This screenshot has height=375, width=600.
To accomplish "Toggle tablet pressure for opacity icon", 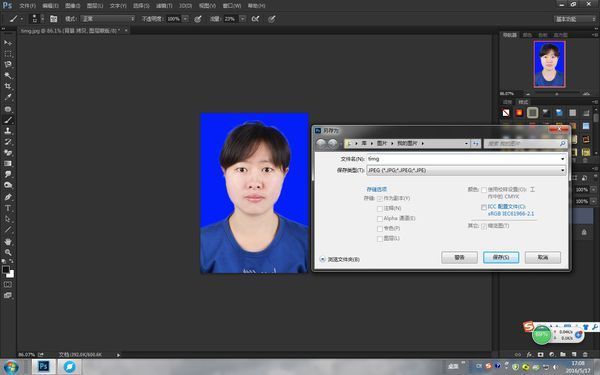I will 198,19.
